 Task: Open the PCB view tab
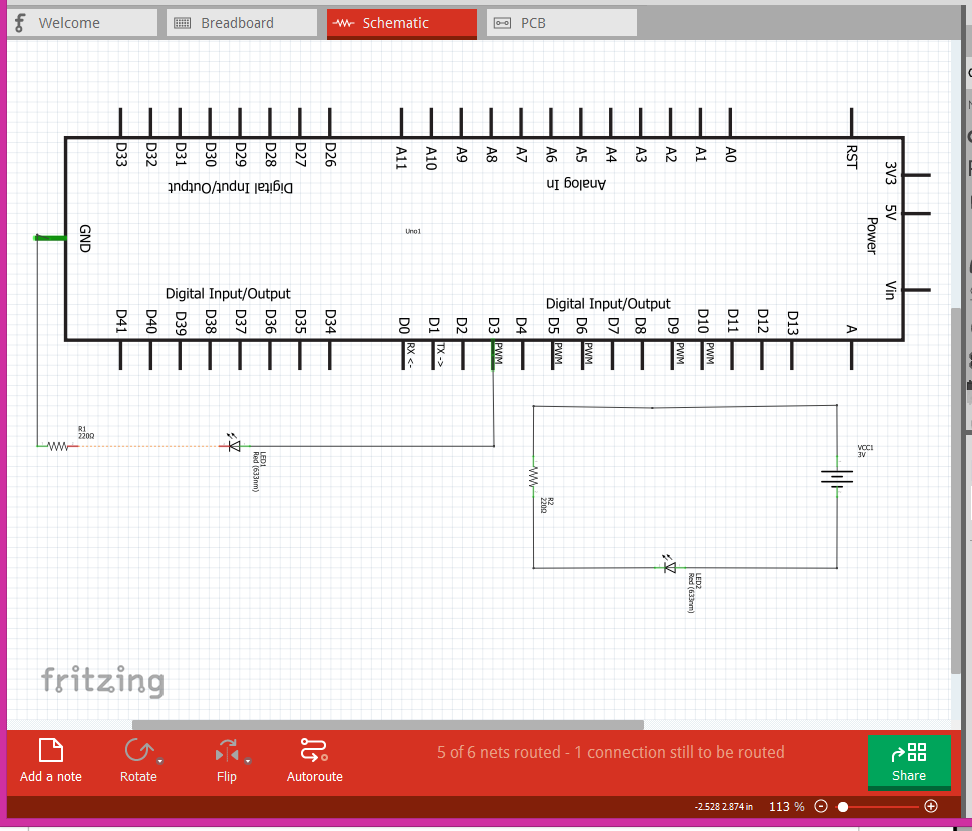coord(561,21)
